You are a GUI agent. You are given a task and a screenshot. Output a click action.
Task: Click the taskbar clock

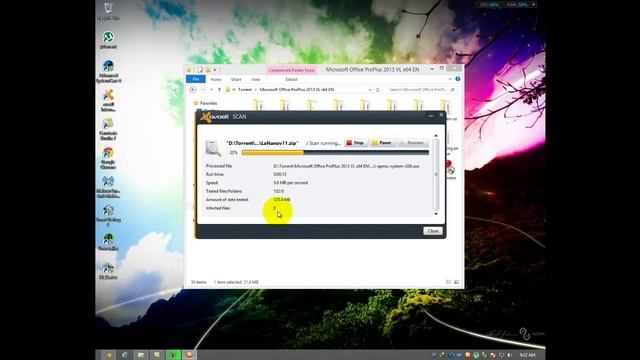(528, 355)
